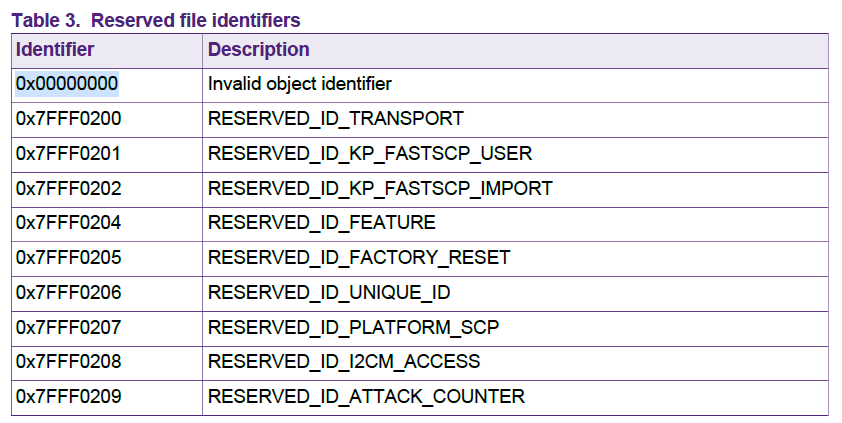Click identifier 0x7FFF0201
Viewport: 842px width, 423px height.
(x=68, y=154)
